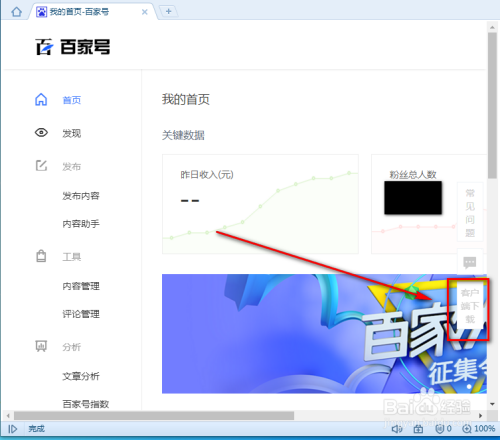This screenshot has width=500, height=440.
Task: Click the blue home icon beside 首页
Action: point(41,99)
